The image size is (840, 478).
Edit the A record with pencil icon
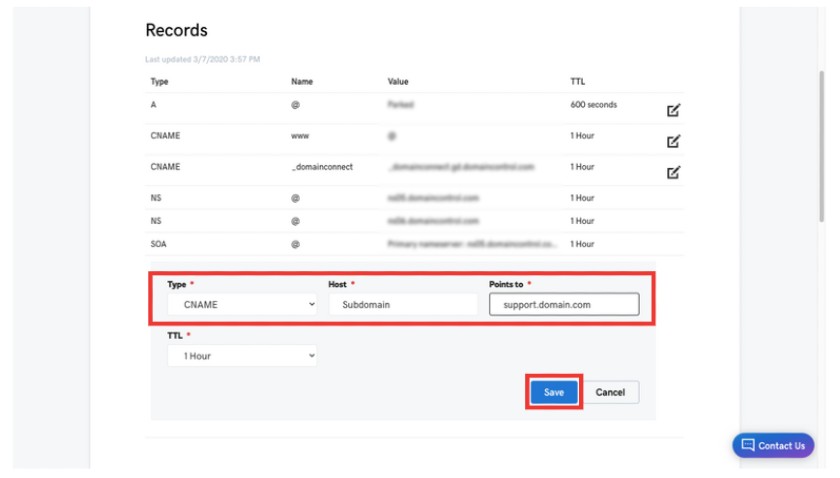[x=673, y=110]
